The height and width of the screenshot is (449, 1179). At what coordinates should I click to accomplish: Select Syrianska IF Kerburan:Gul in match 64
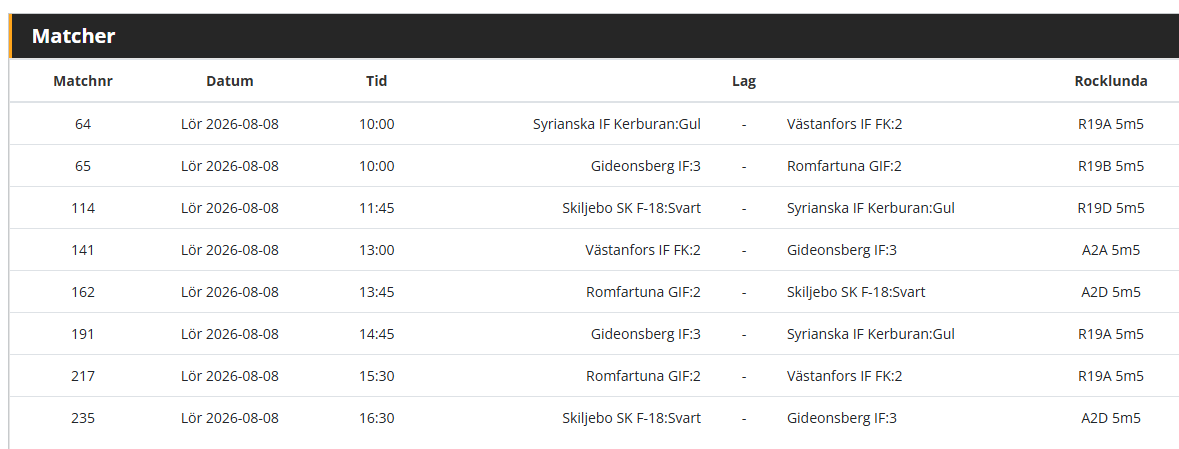(617, 124)
